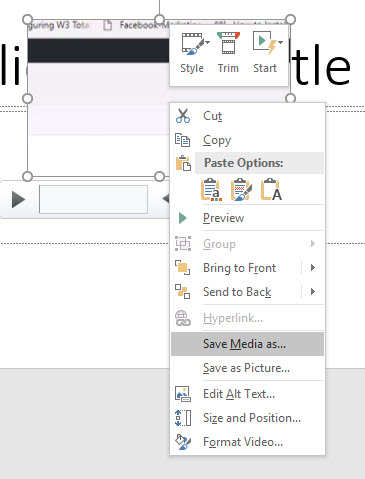The image size is (365, 479).
Task: Click the video playback progress bar
Action: tap(93, 199)
